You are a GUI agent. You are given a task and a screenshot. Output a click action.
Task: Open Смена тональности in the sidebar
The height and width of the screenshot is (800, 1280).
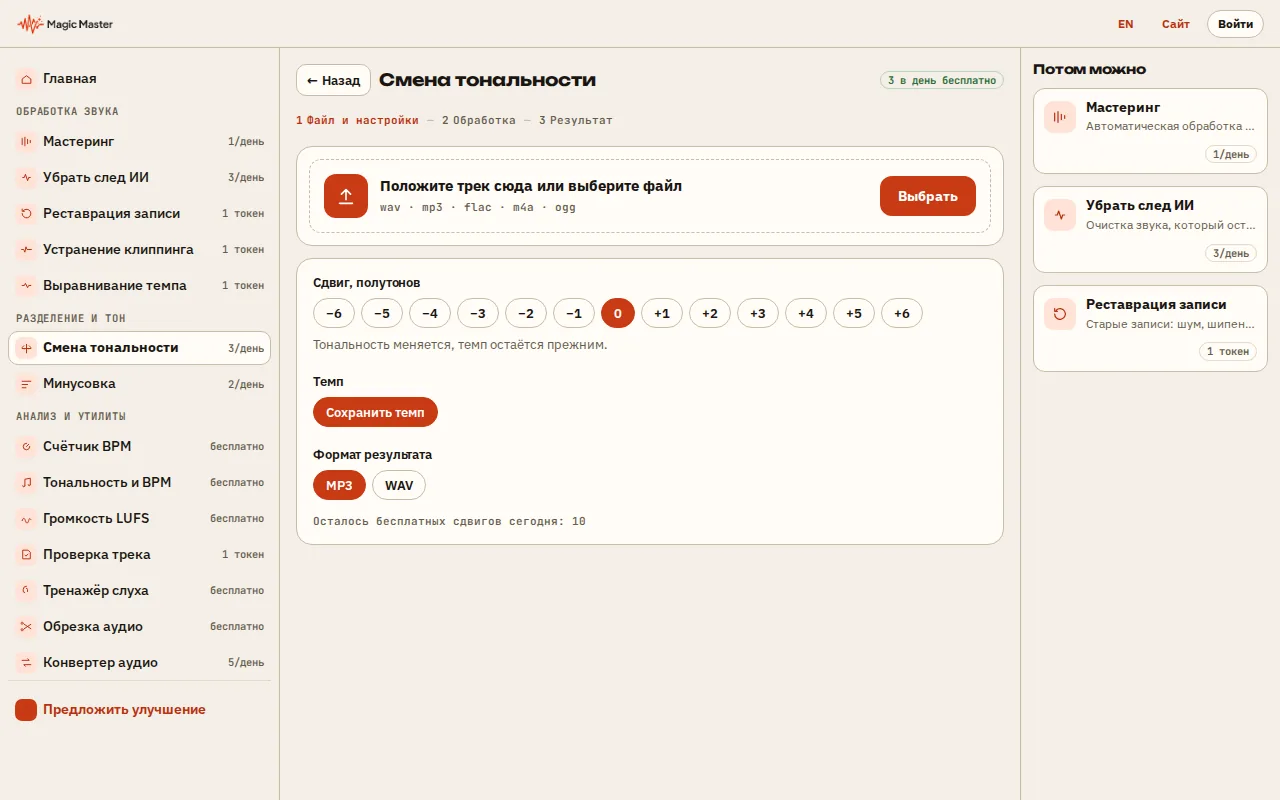140,348
